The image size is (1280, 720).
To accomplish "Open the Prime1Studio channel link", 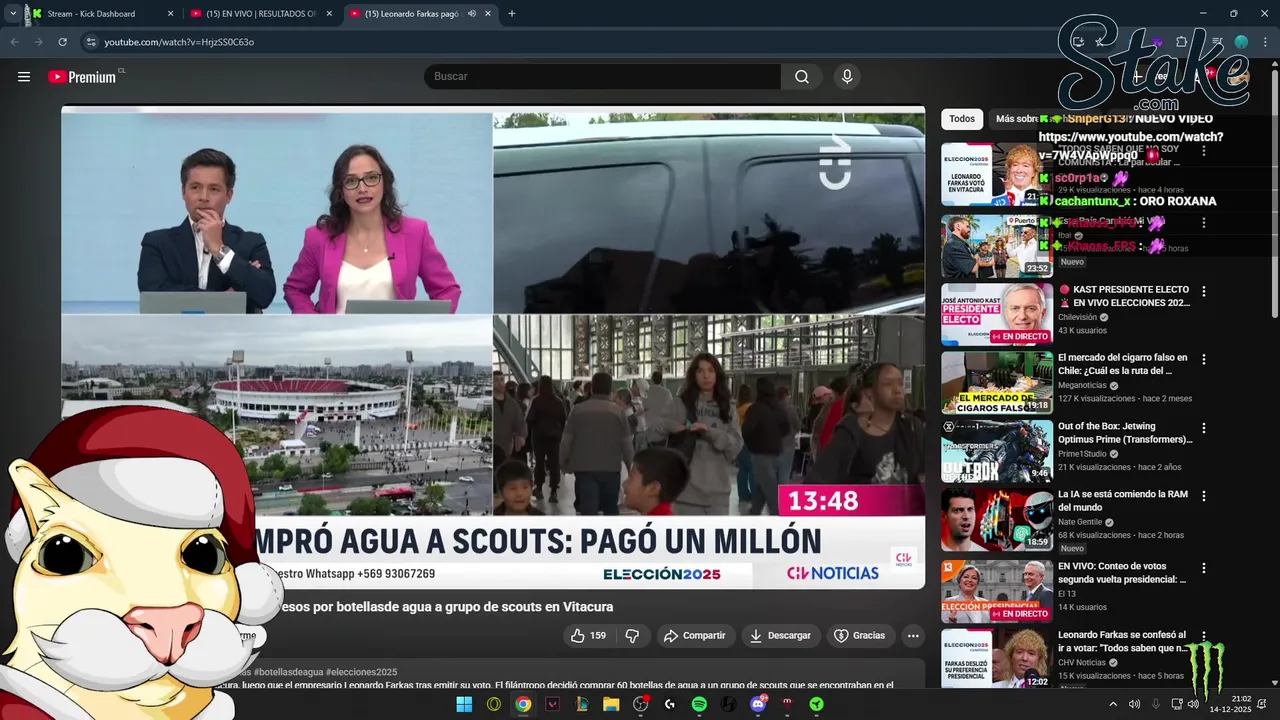I will [1084, 454].
